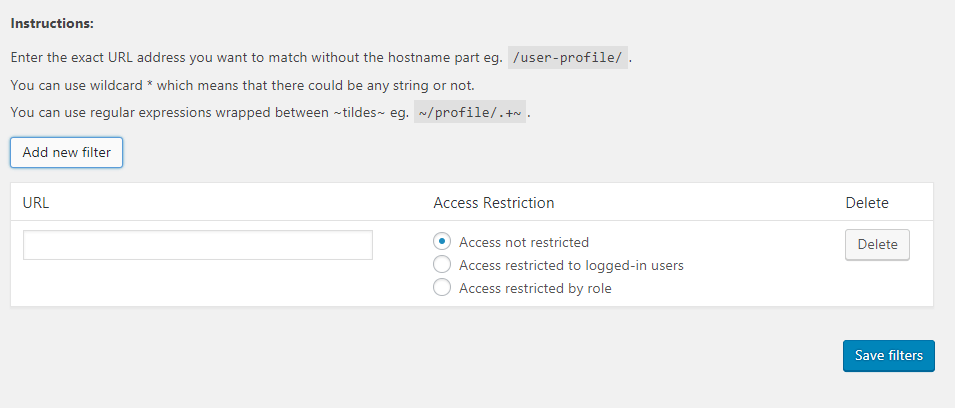Save filters with the blue button
The width and height of the screenshot is (955, 408).
coord(888,356)
